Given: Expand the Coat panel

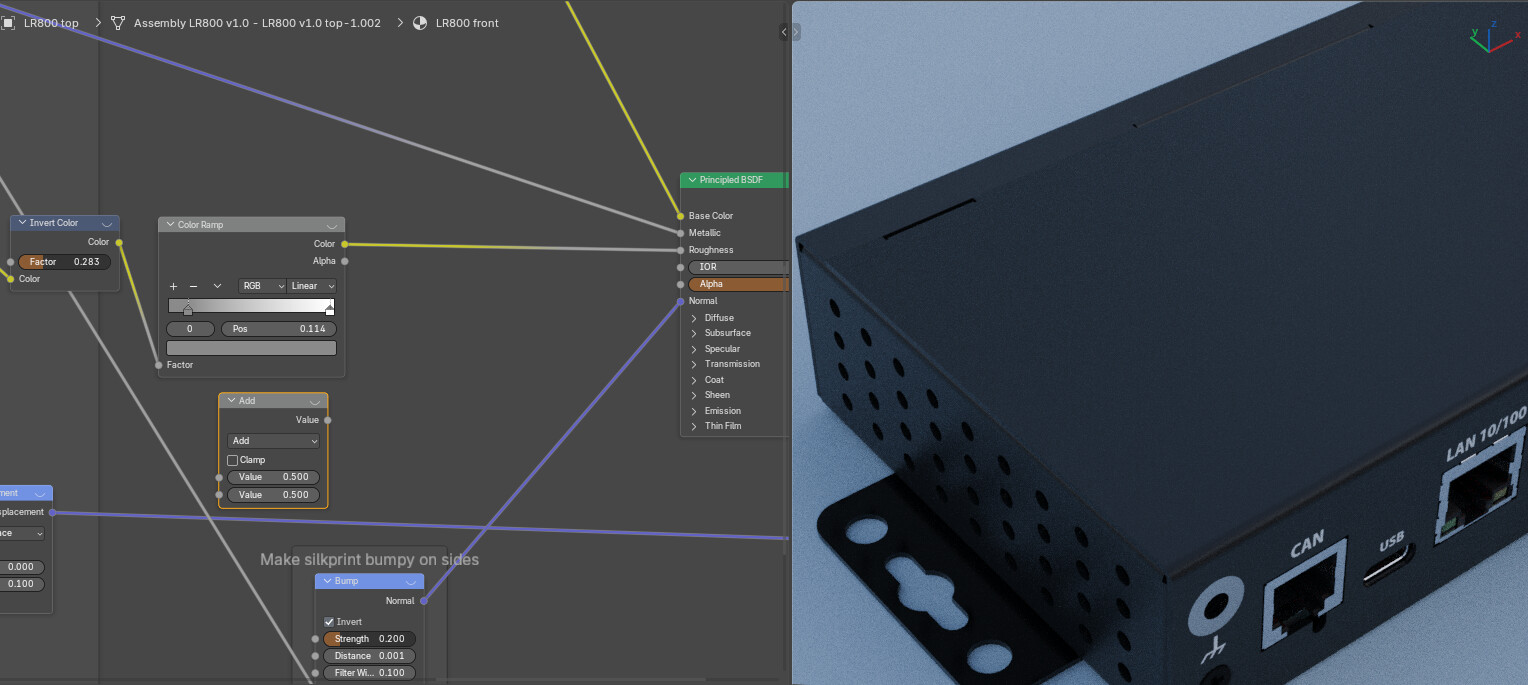Looking at the screenshot, I should pos(694,380).
